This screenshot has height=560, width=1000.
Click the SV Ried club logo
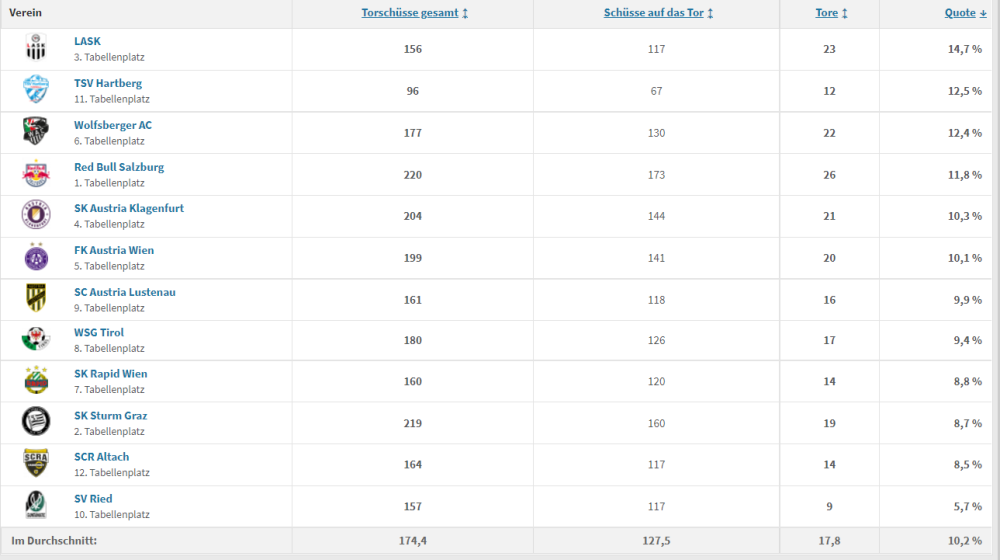(x=36, y=506)
